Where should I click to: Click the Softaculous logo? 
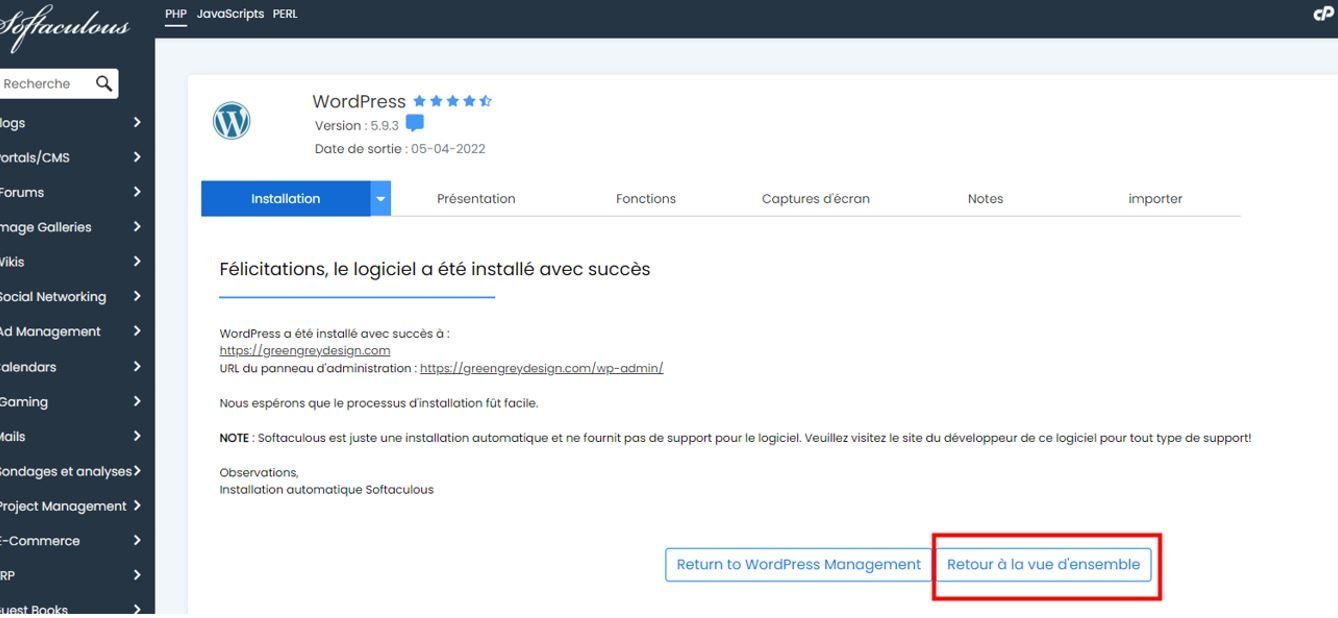point(65,30)
